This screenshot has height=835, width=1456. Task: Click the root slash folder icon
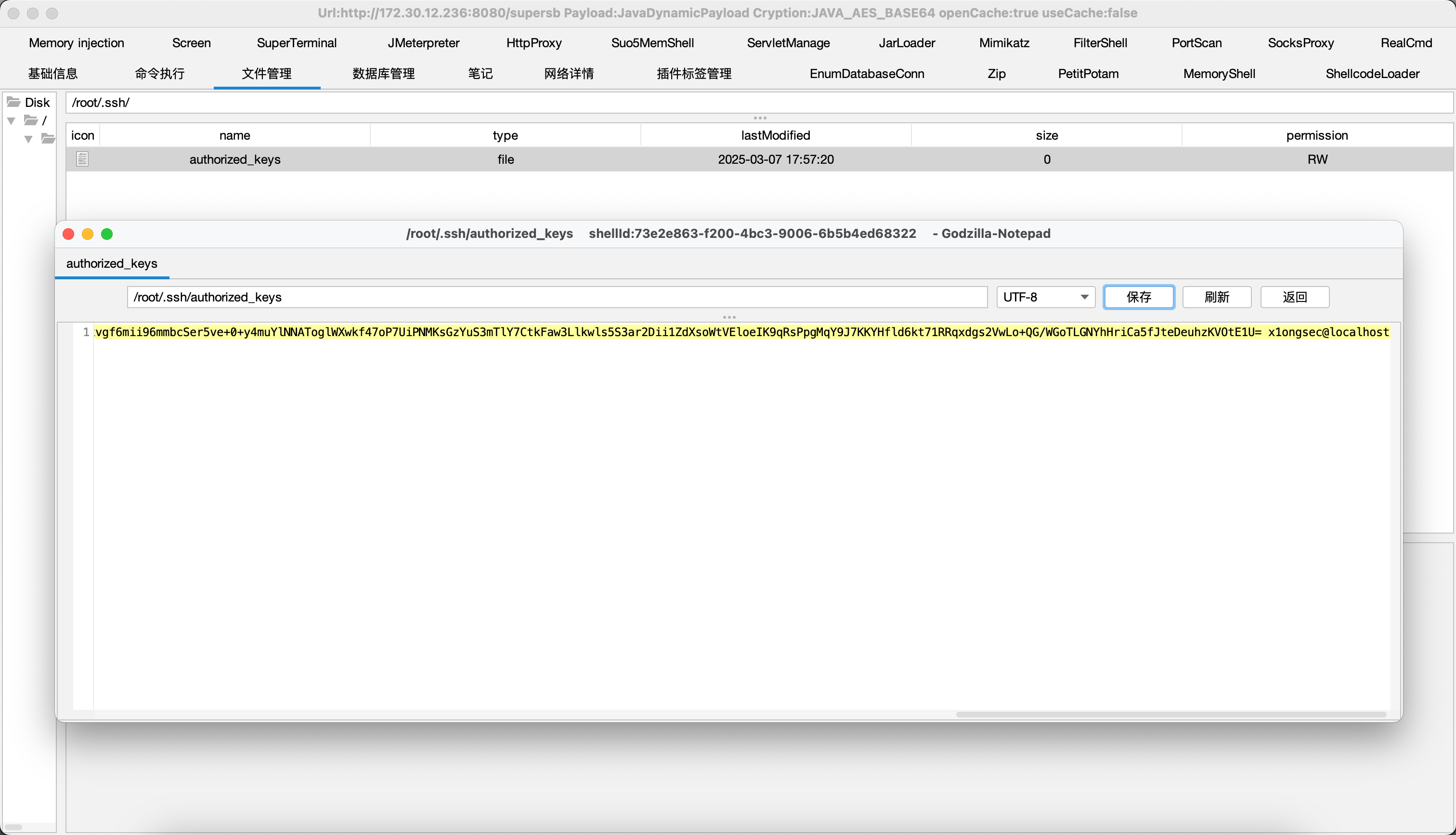point(31,120)
